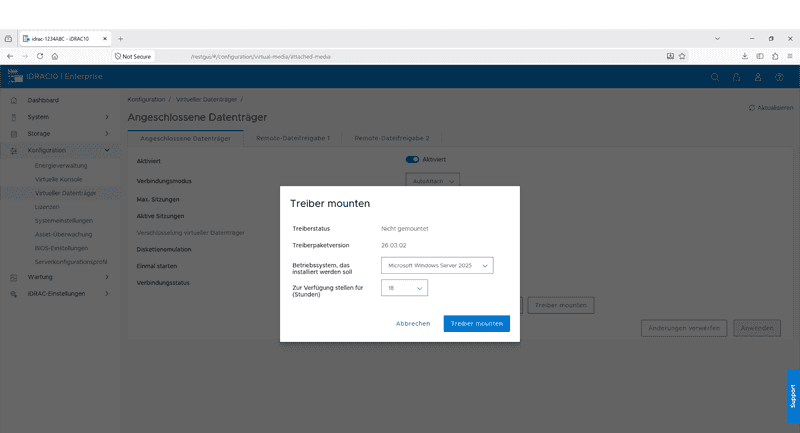Open the search icon in iDRAC header
Screen dimensions: 800x433
(715, 77)
